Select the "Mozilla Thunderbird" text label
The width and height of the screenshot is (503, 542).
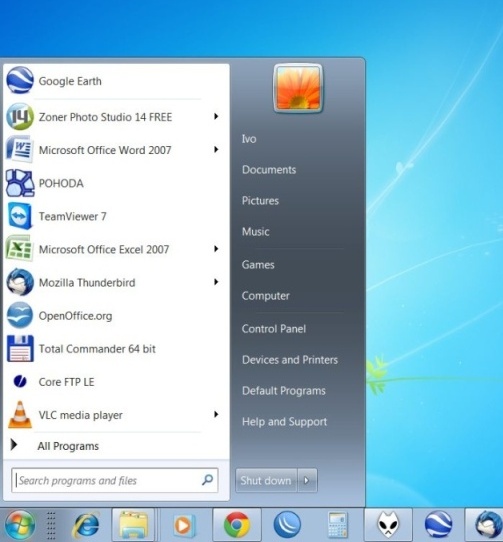[x=87, y=283]
